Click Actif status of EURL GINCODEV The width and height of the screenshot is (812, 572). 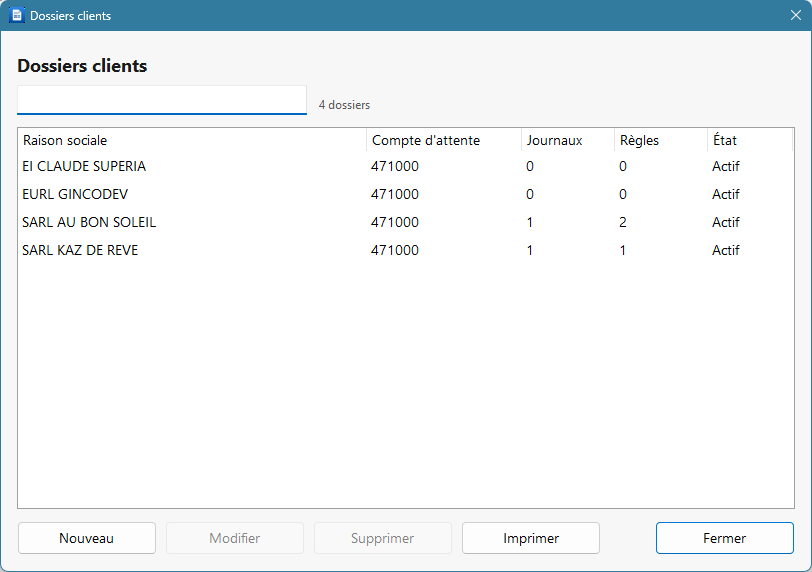726,194
